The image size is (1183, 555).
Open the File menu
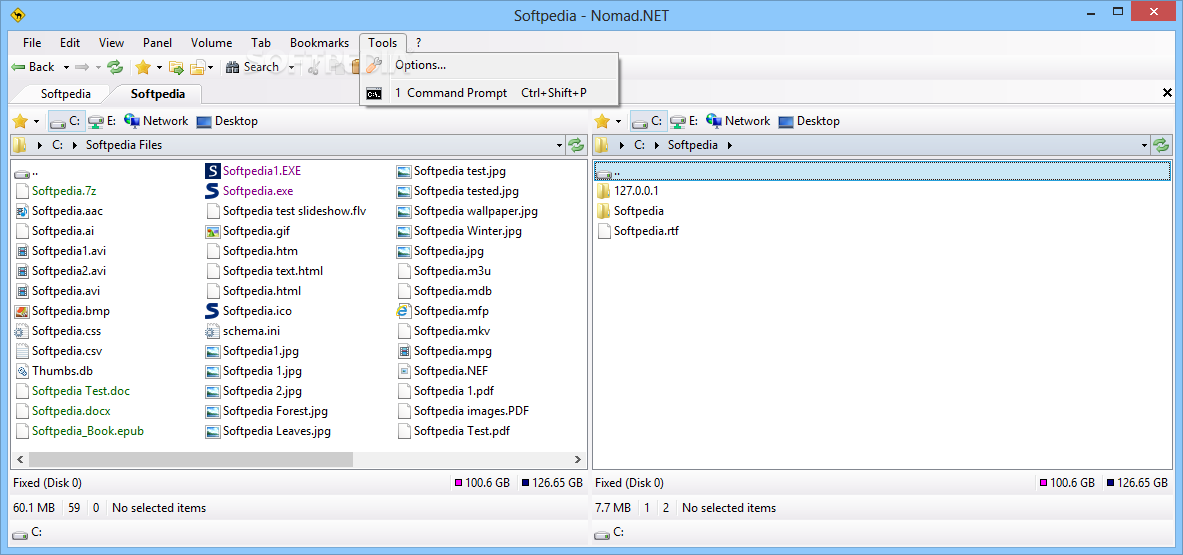point(32,43)
